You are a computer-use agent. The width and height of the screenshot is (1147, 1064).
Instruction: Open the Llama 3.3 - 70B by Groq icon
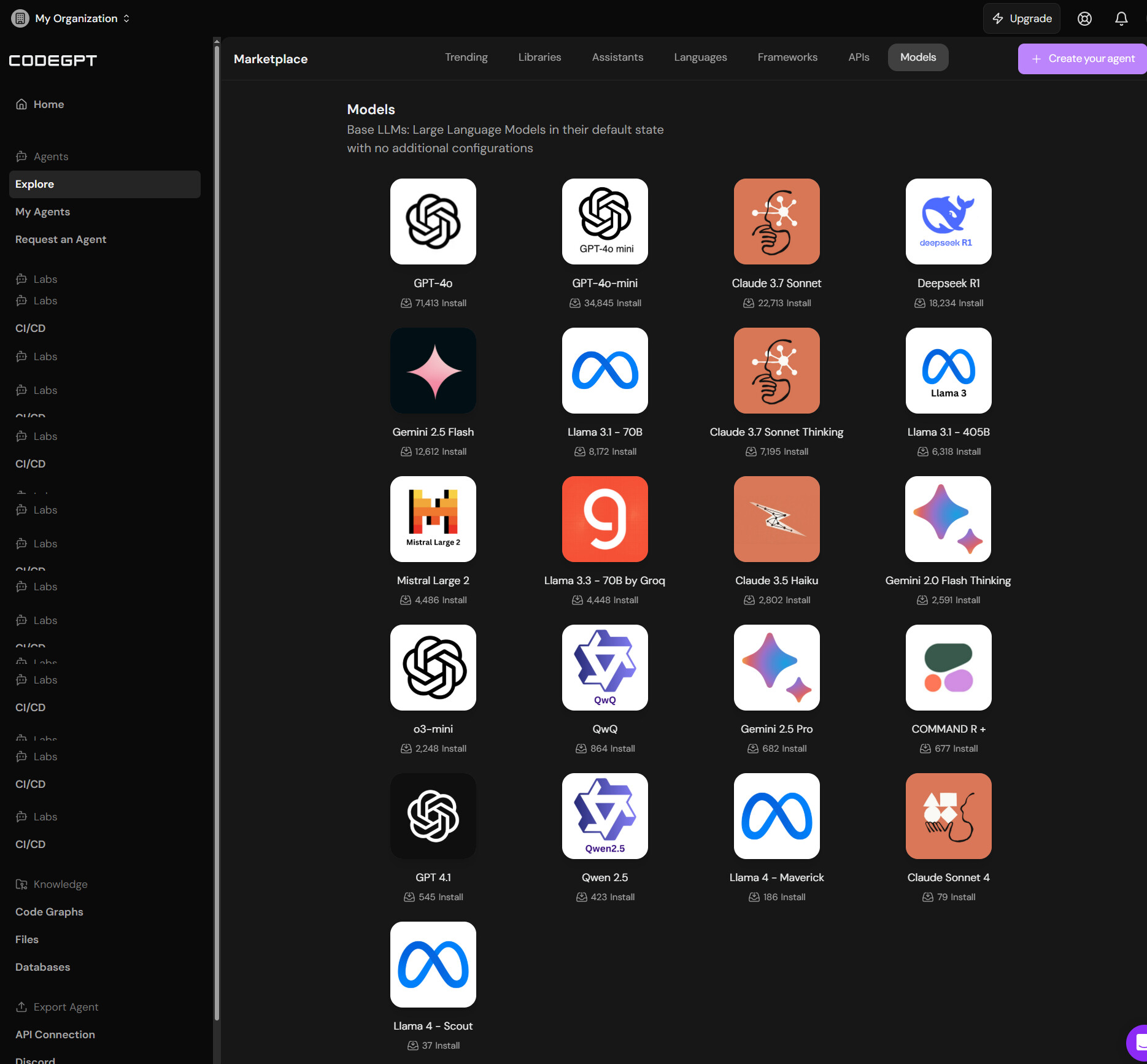coord(604,519)
